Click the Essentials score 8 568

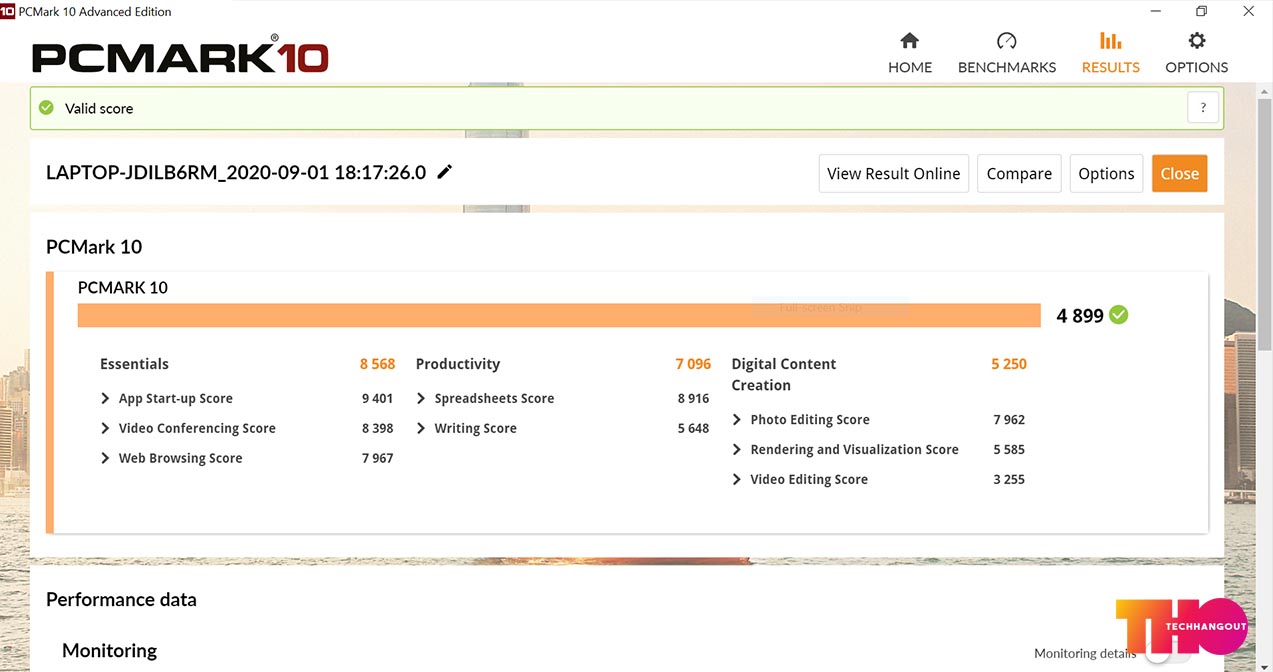pos(378,364)
